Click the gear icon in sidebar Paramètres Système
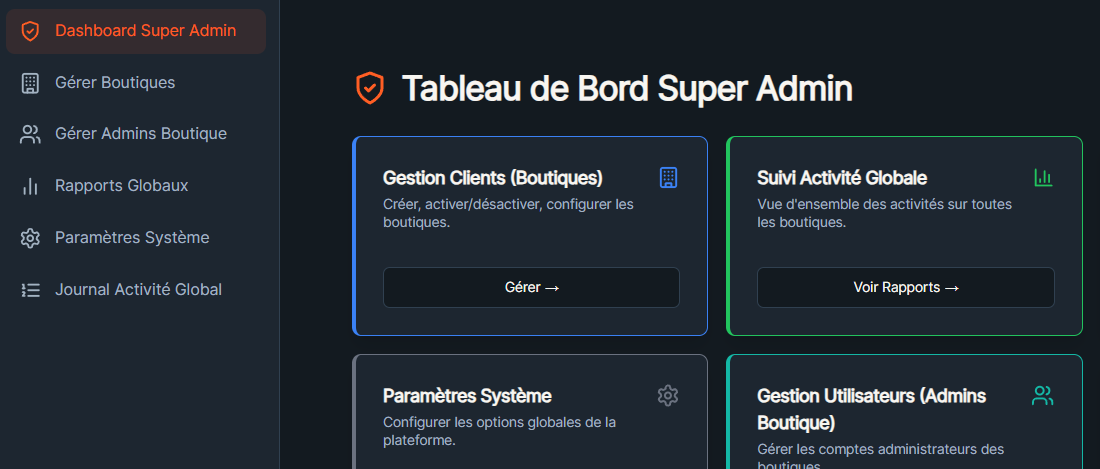 pyautogui.click(x=29, y=238)
